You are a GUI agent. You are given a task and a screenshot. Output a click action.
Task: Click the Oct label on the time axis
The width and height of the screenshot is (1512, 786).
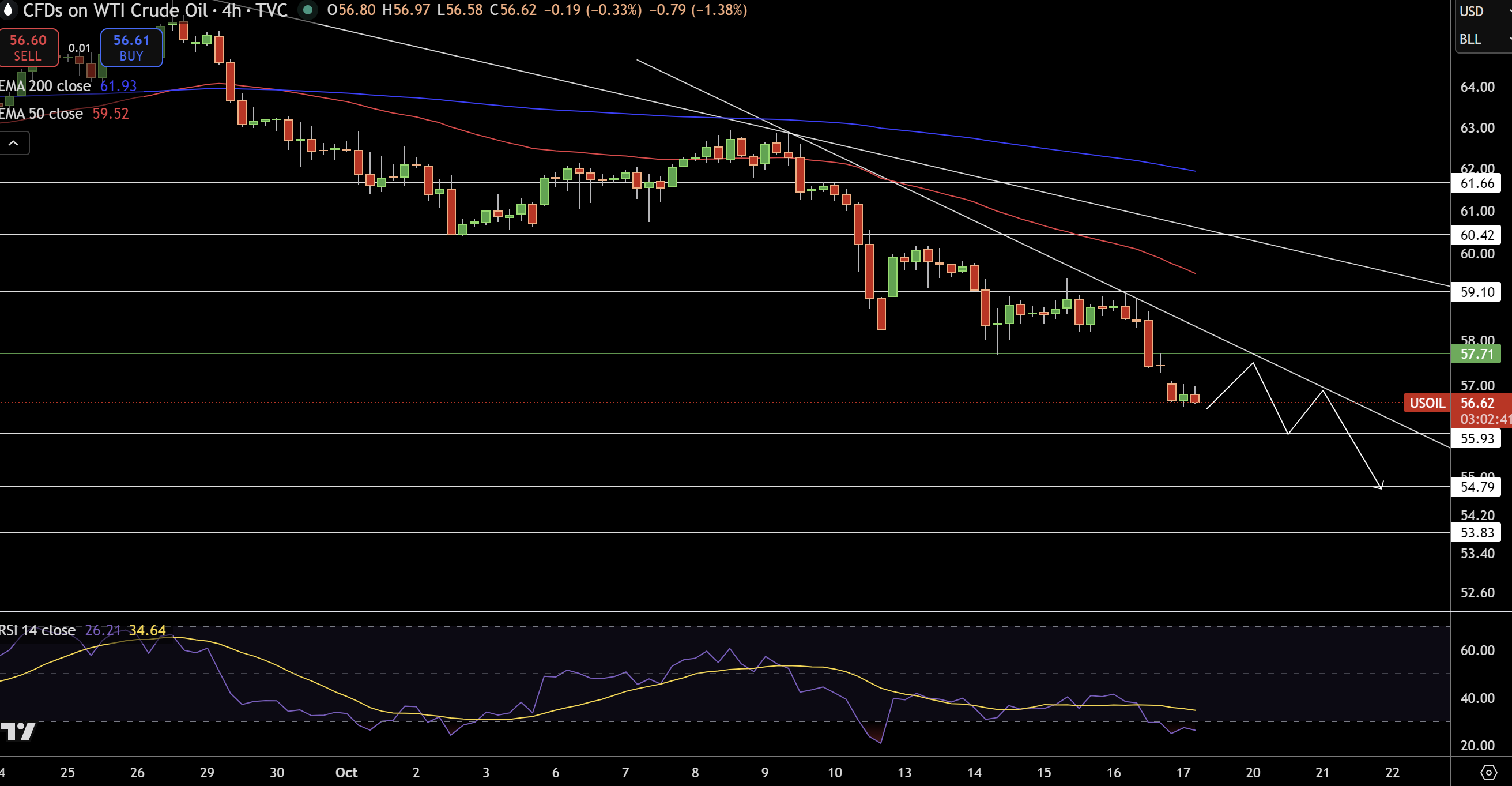[x=346, y=773]
